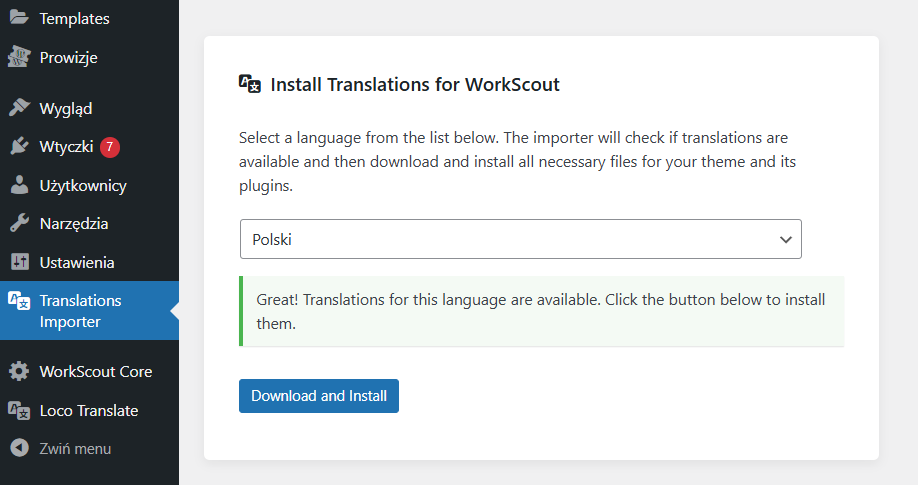Click the Templates folder icon

[19, 18]
